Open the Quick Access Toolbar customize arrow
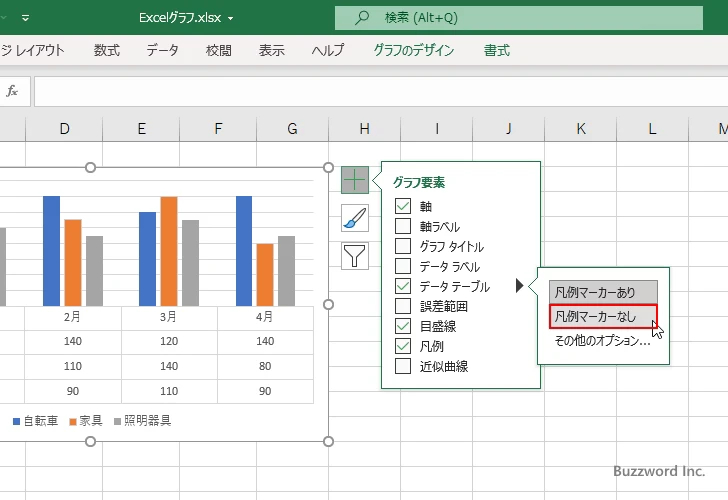Screen dimensions: 728x500 [x=26, y=18]
